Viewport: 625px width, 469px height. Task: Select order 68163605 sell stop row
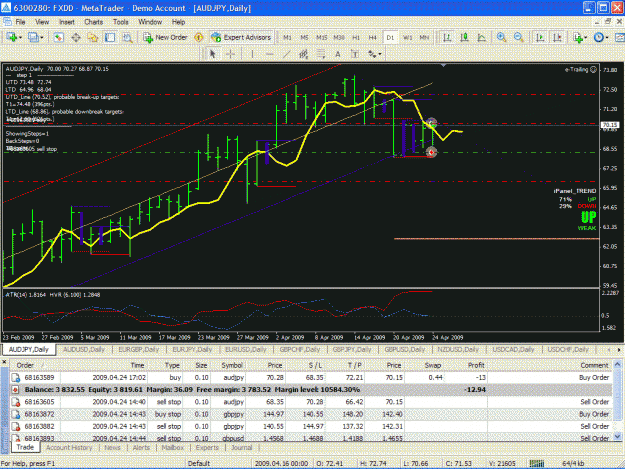point(311,402)
